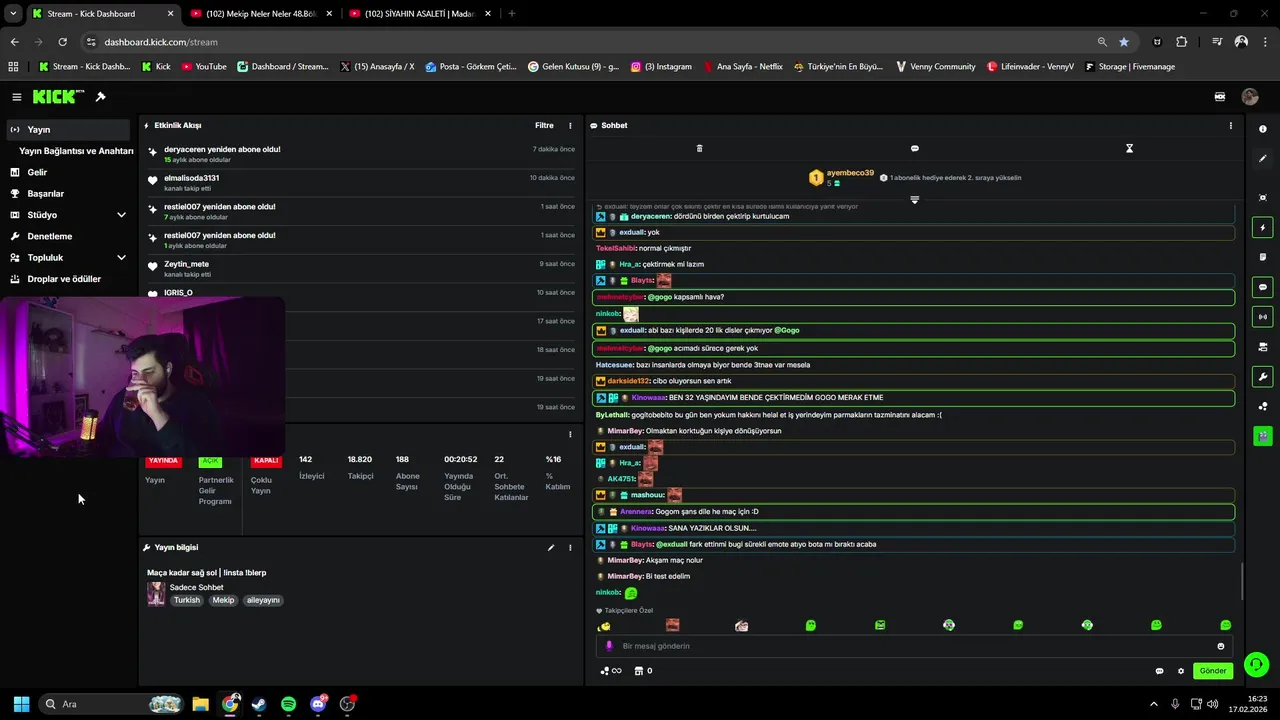The height and width of the screenshot is (720, 1280).
Task: Open Etkinlik Akışı three-dot options menu
Action: pos(571,126)
